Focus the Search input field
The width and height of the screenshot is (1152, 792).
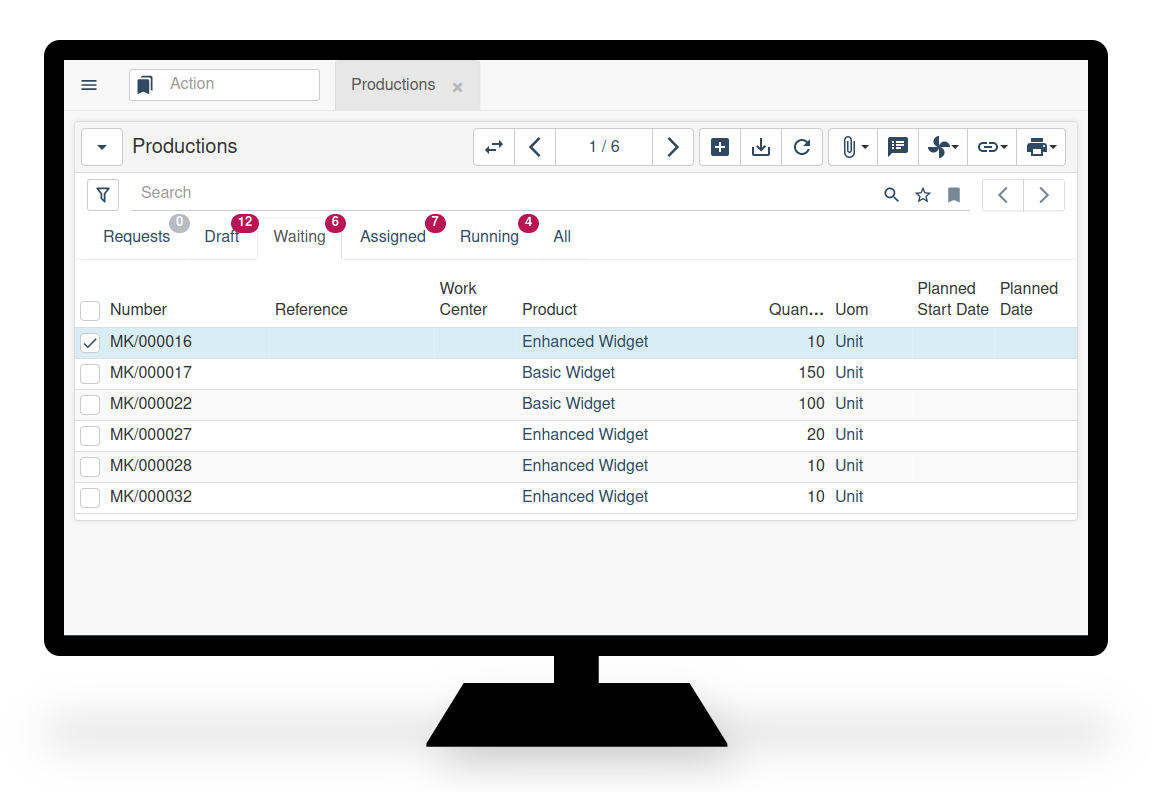coord(503,193)
